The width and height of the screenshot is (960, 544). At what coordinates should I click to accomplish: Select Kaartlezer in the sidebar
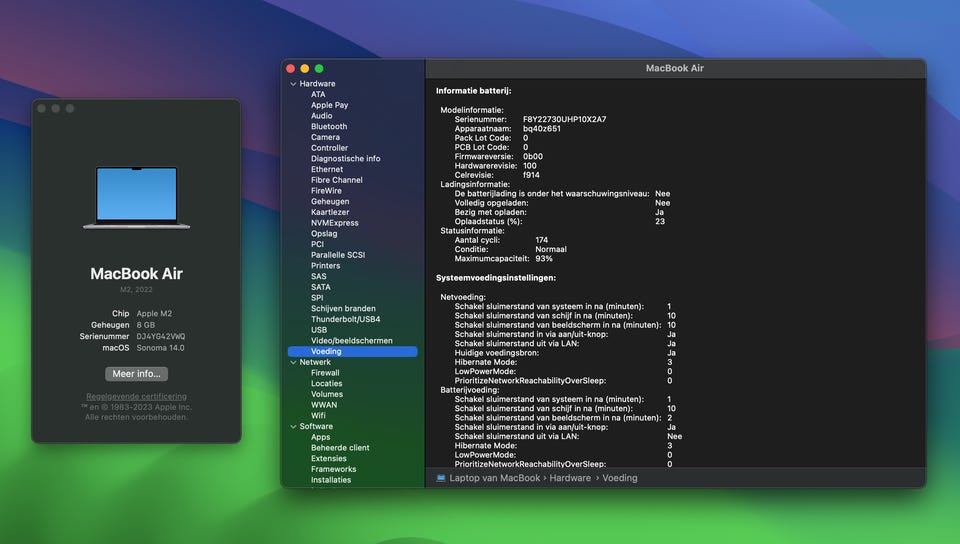[330, 212]
